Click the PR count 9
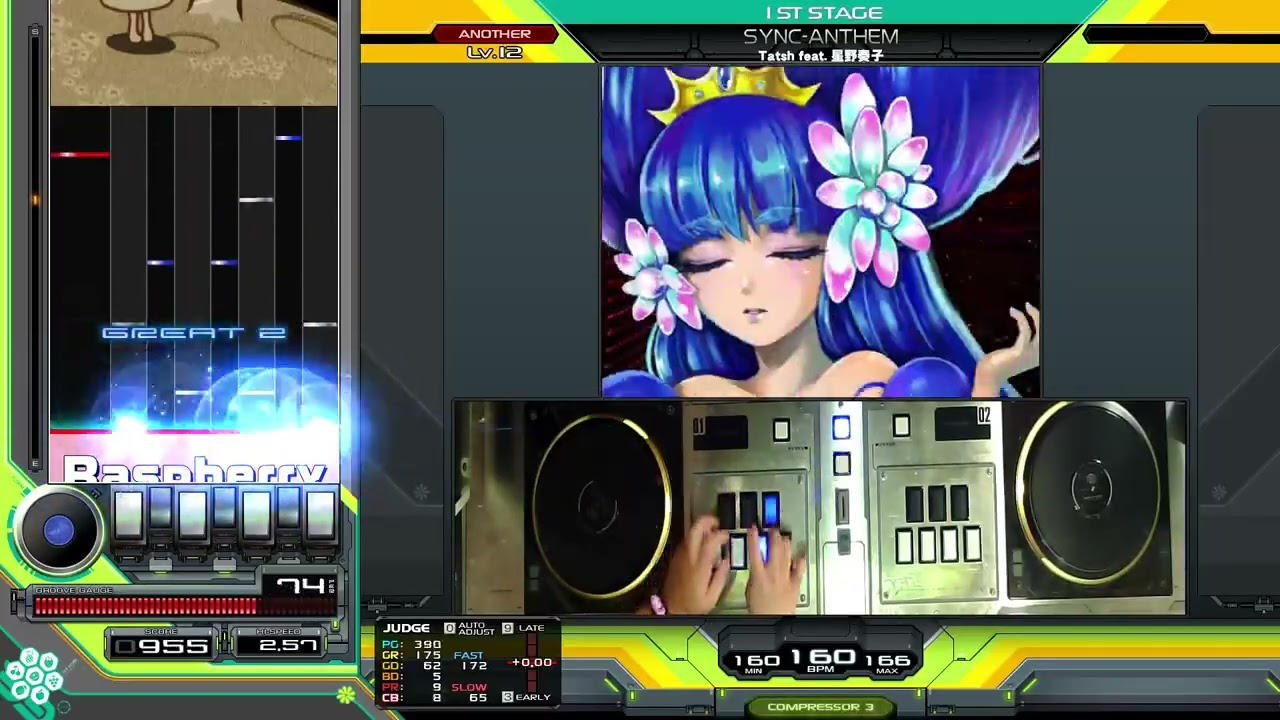 tap(437, 687)
